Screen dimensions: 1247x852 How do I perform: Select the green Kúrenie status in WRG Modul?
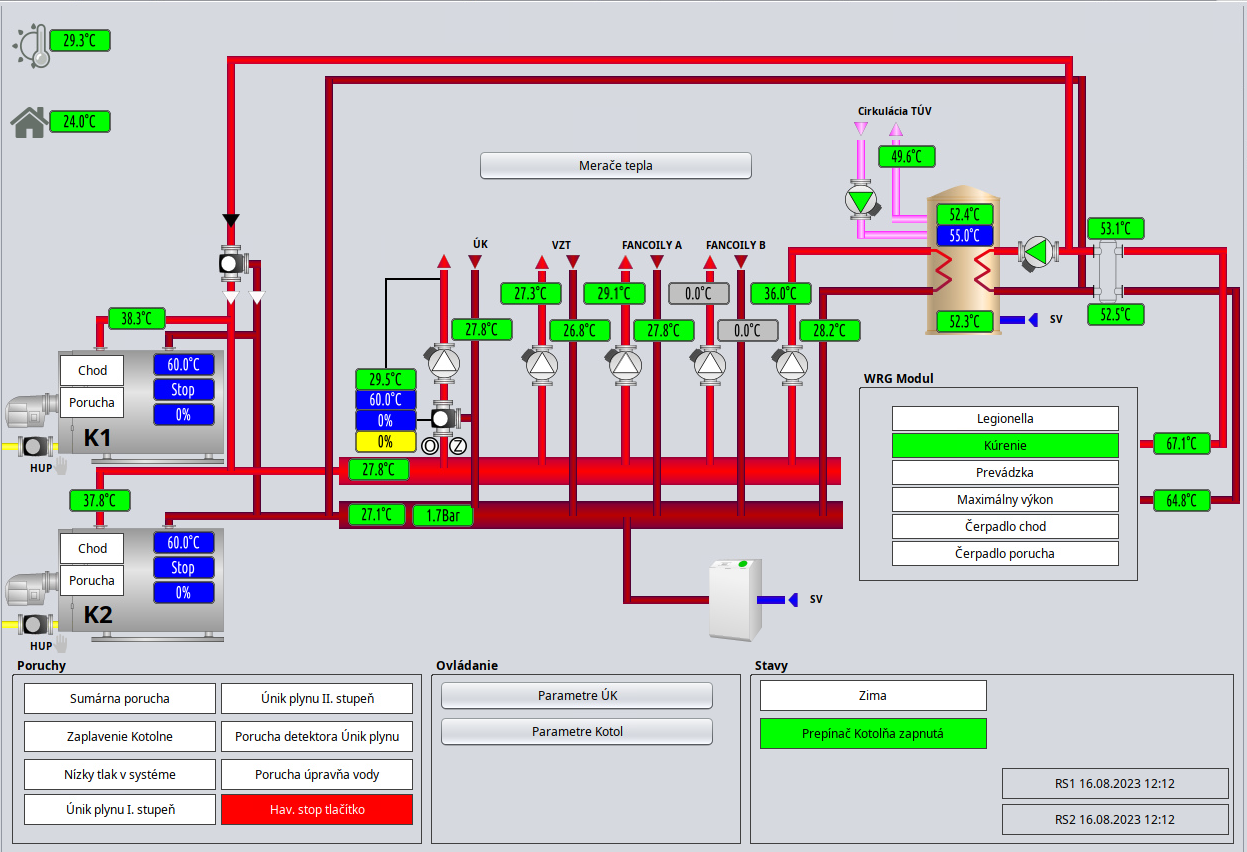click(x=1004, y=446)
